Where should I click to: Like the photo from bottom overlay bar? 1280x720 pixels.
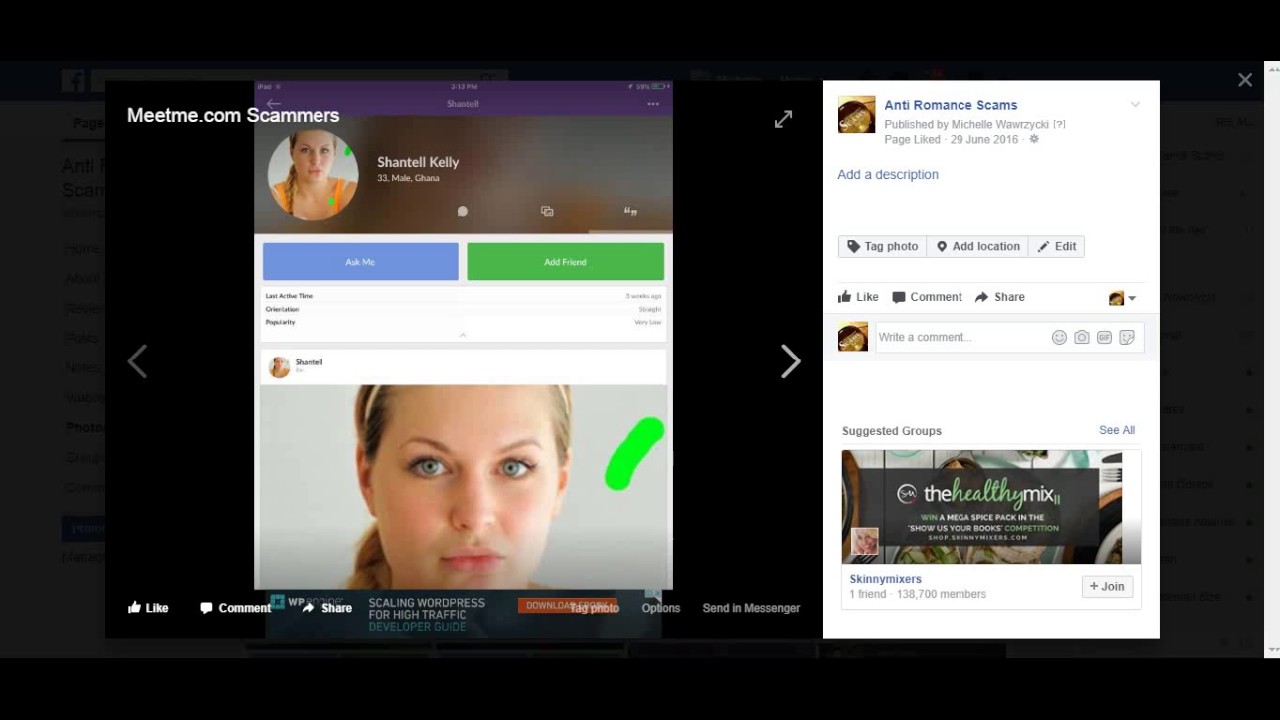tap(148, 608)
